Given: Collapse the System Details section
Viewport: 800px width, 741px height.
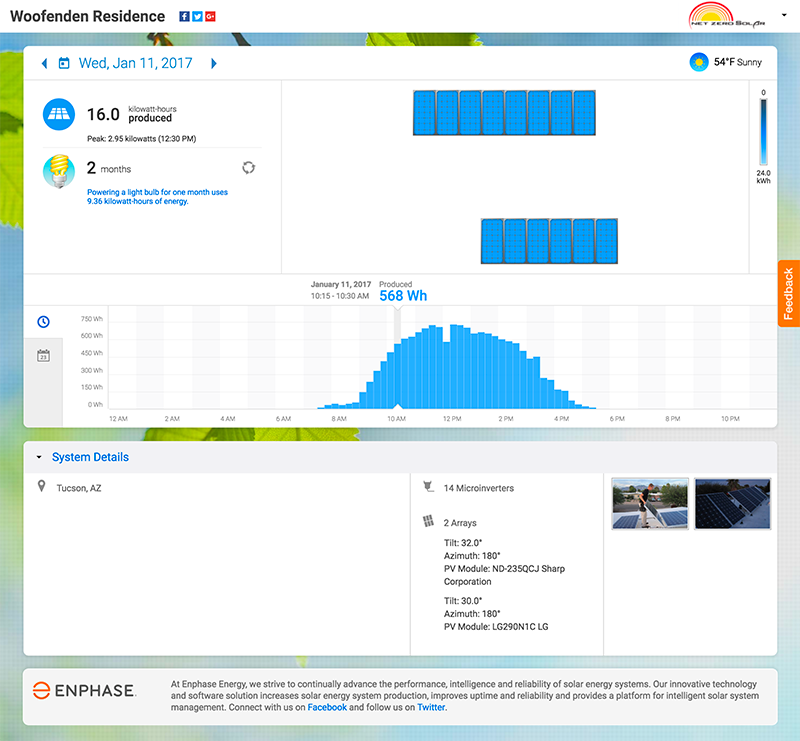Looking at the screenshot, I should coord(39,457).
